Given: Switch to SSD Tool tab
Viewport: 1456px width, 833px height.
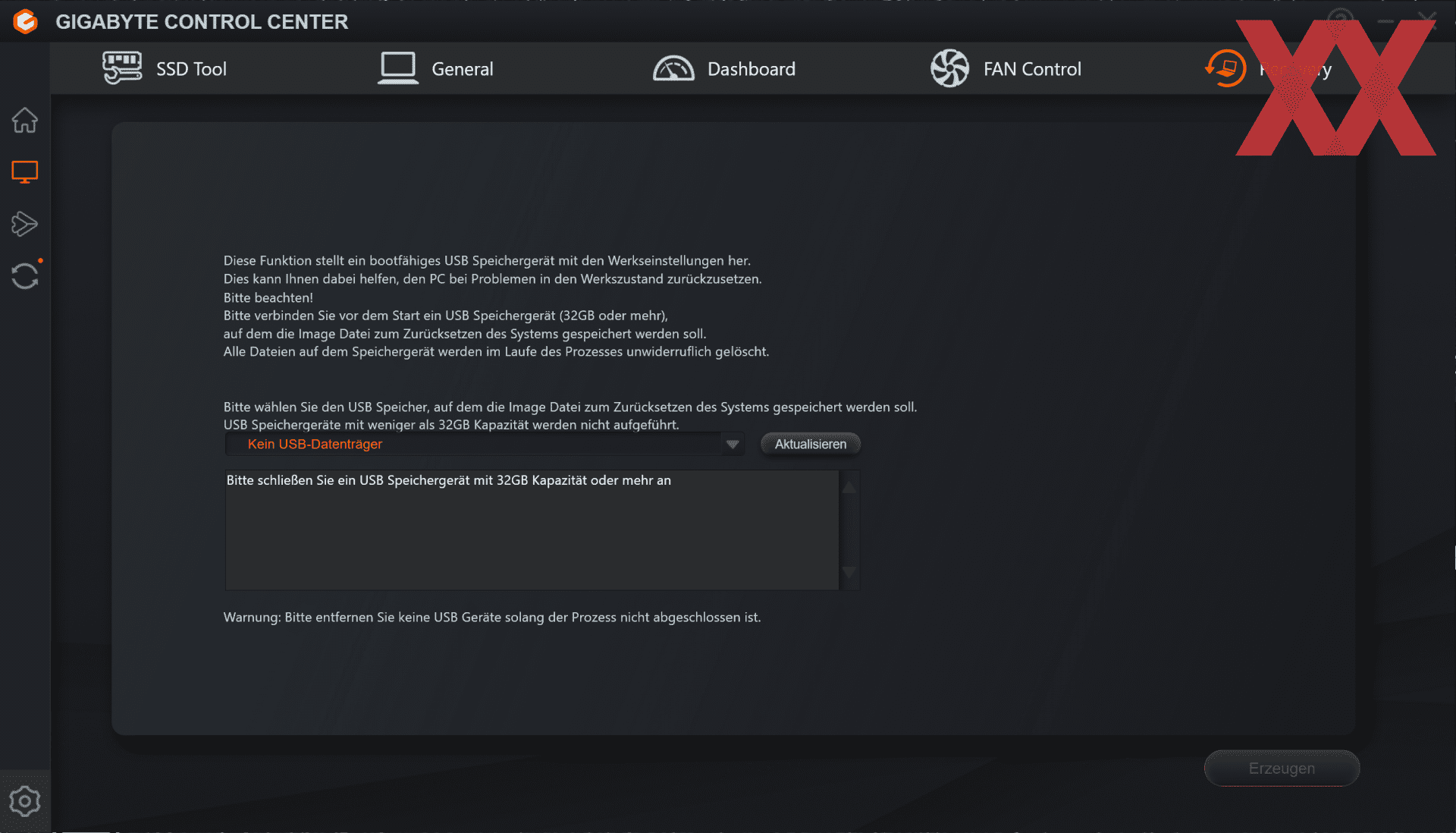Looking at the screenshot, I should (165, 68).
